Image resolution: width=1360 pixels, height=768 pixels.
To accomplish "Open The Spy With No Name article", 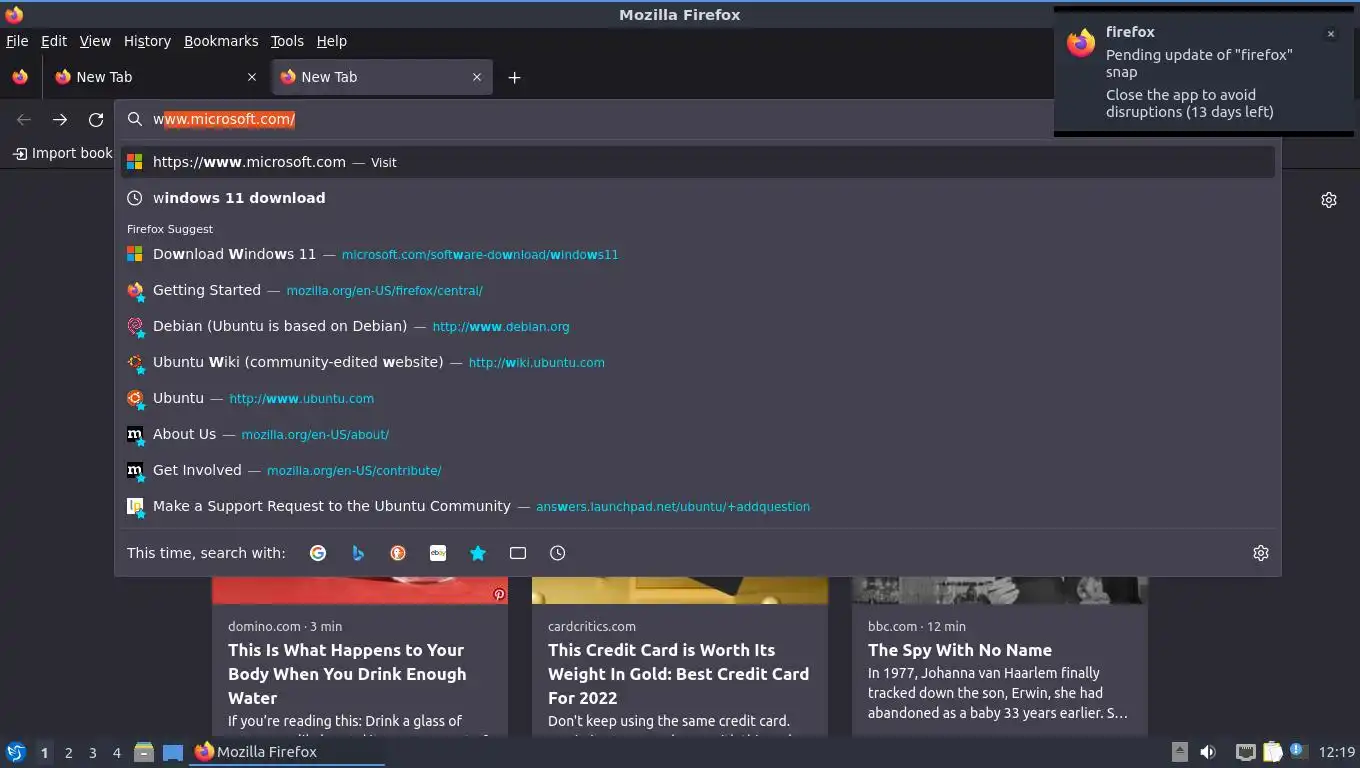I will click(x=960, y=650).
